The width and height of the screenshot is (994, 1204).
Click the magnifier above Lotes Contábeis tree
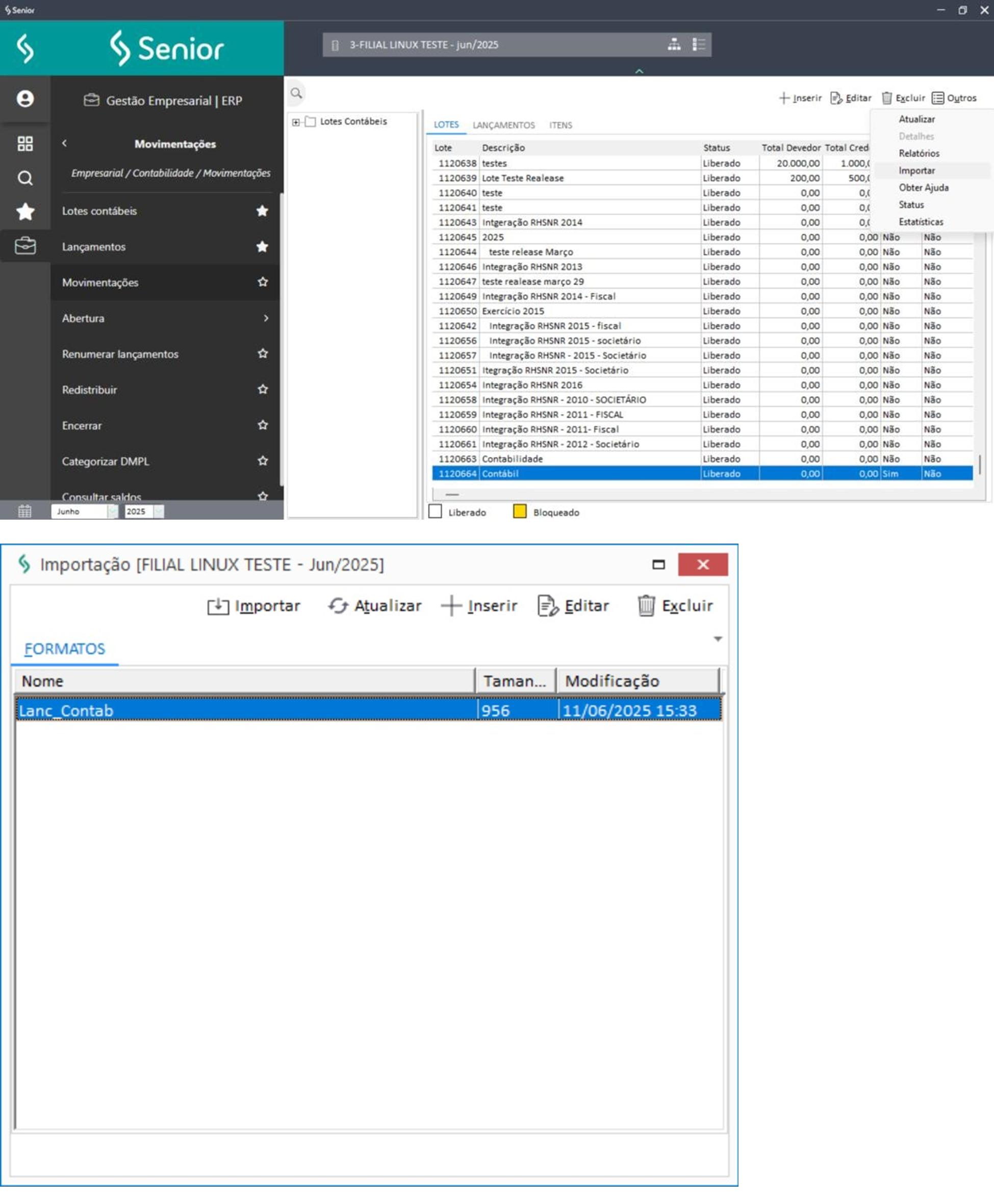click(x=296, y=93)
